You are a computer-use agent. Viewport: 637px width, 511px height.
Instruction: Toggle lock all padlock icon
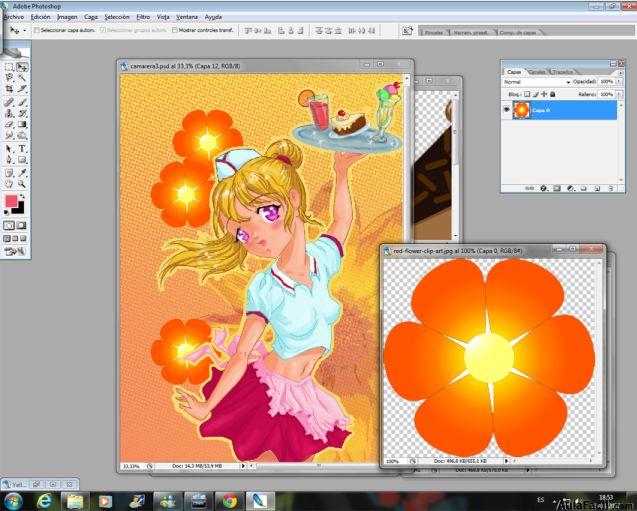(x=552, y=94)
